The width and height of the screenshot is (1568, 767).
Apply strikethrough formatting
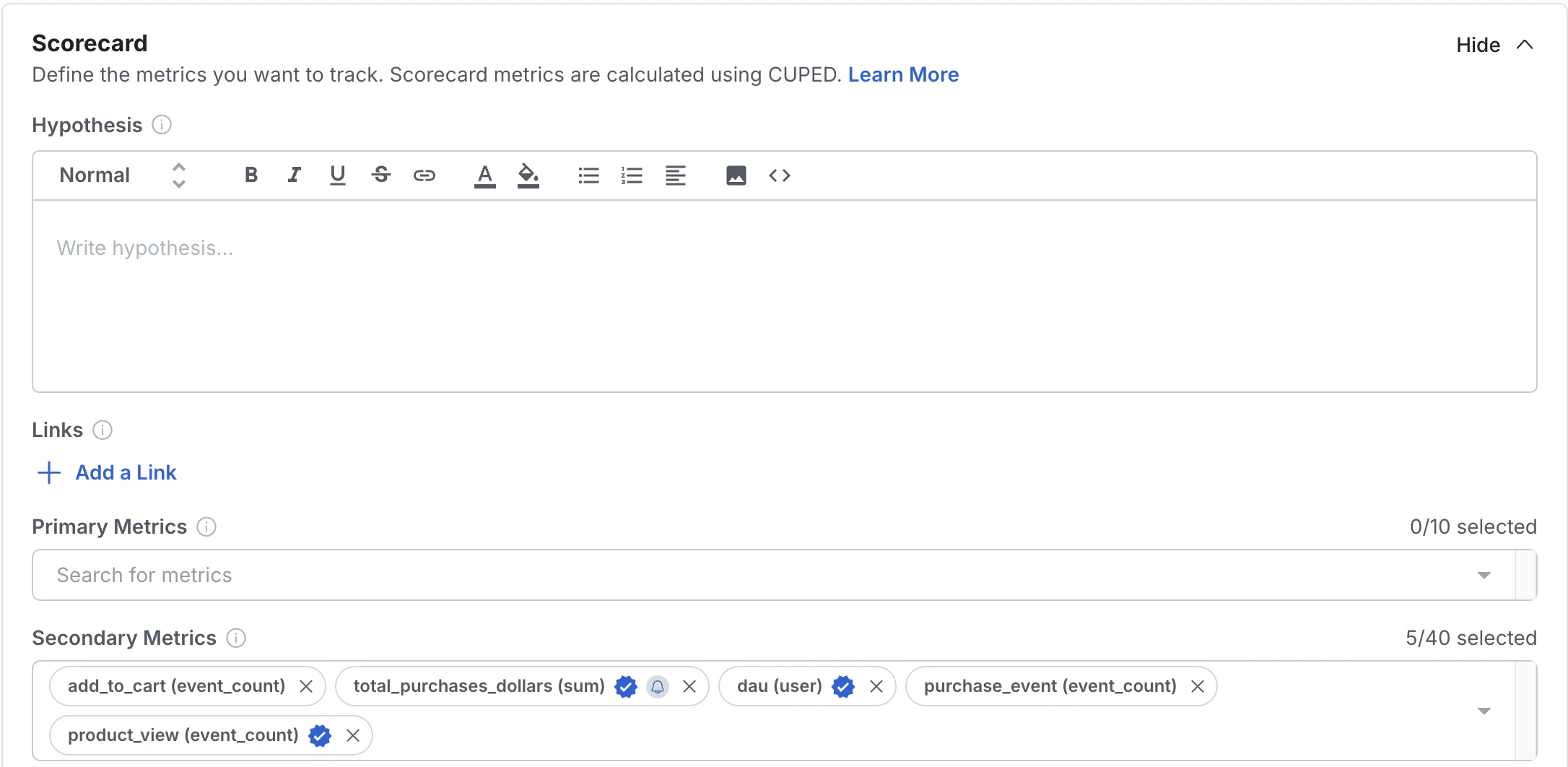[381, 175]
